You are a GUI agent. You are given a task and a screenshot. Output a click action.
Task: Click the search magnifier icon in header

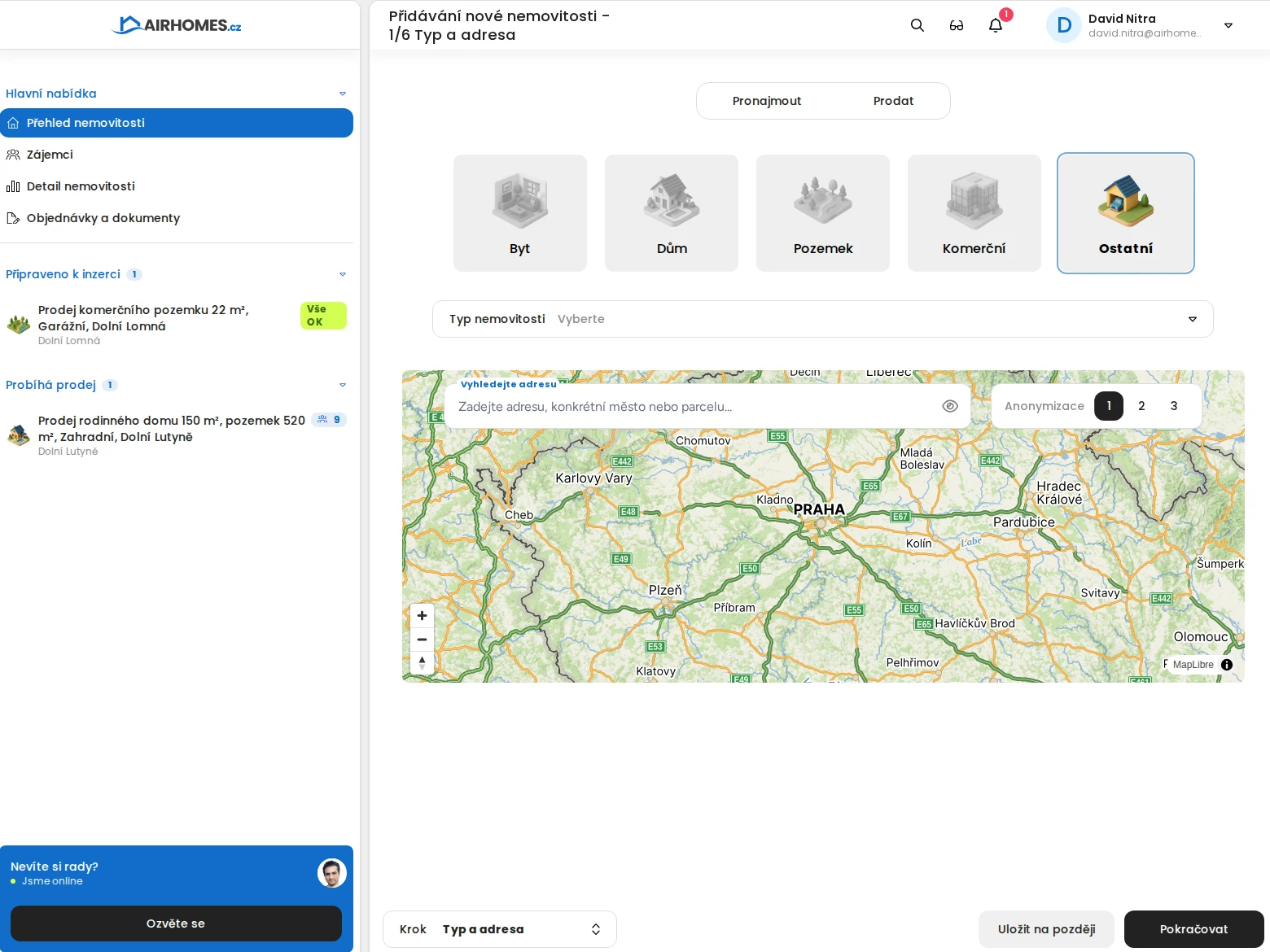pyautogui.click(x=917, y=25)
